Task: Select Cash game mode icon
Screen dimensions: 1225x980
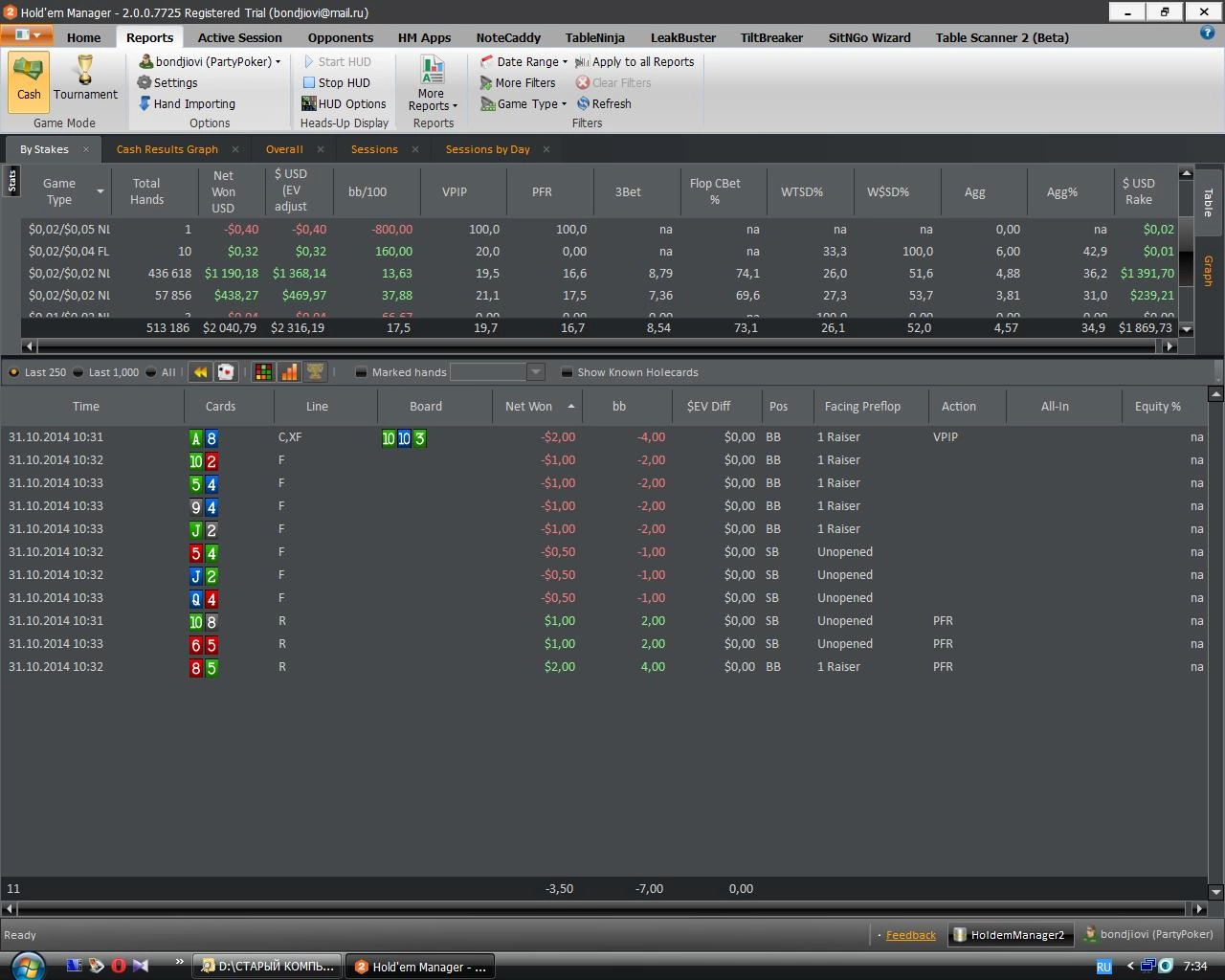Action: click(29, 80)
